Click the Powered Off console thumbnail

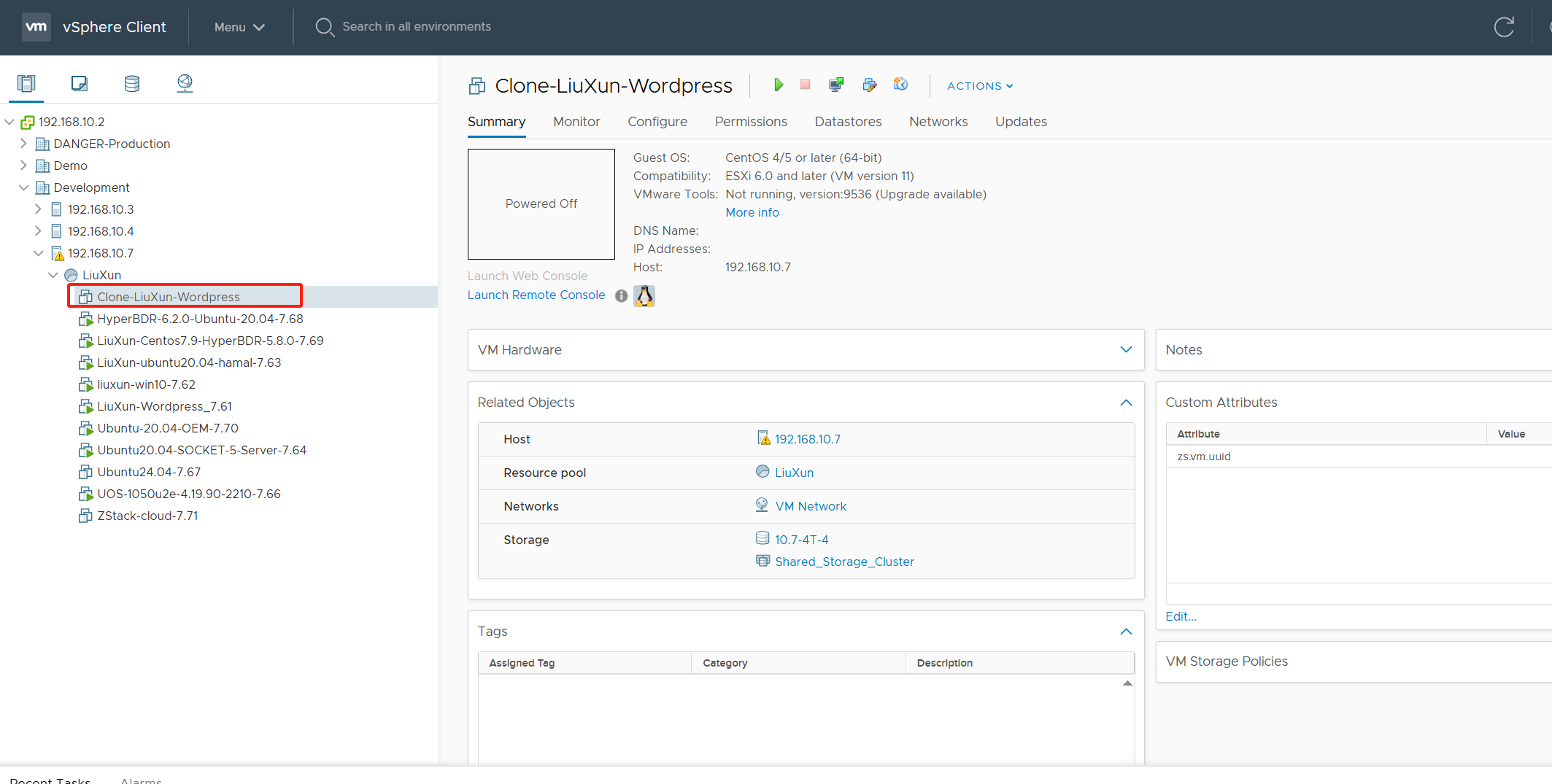541,204
